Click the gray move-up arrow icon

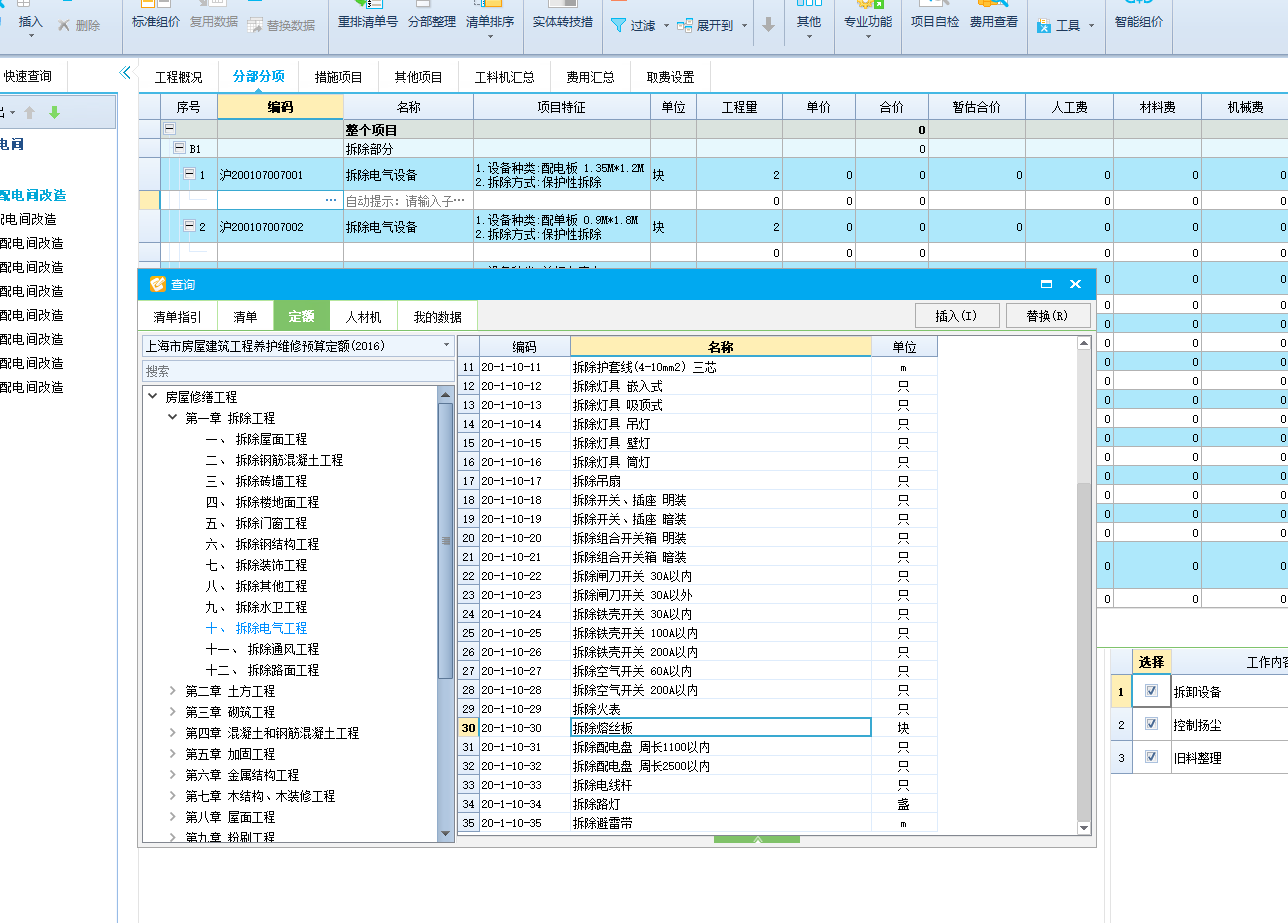click(x=30, y=113)
